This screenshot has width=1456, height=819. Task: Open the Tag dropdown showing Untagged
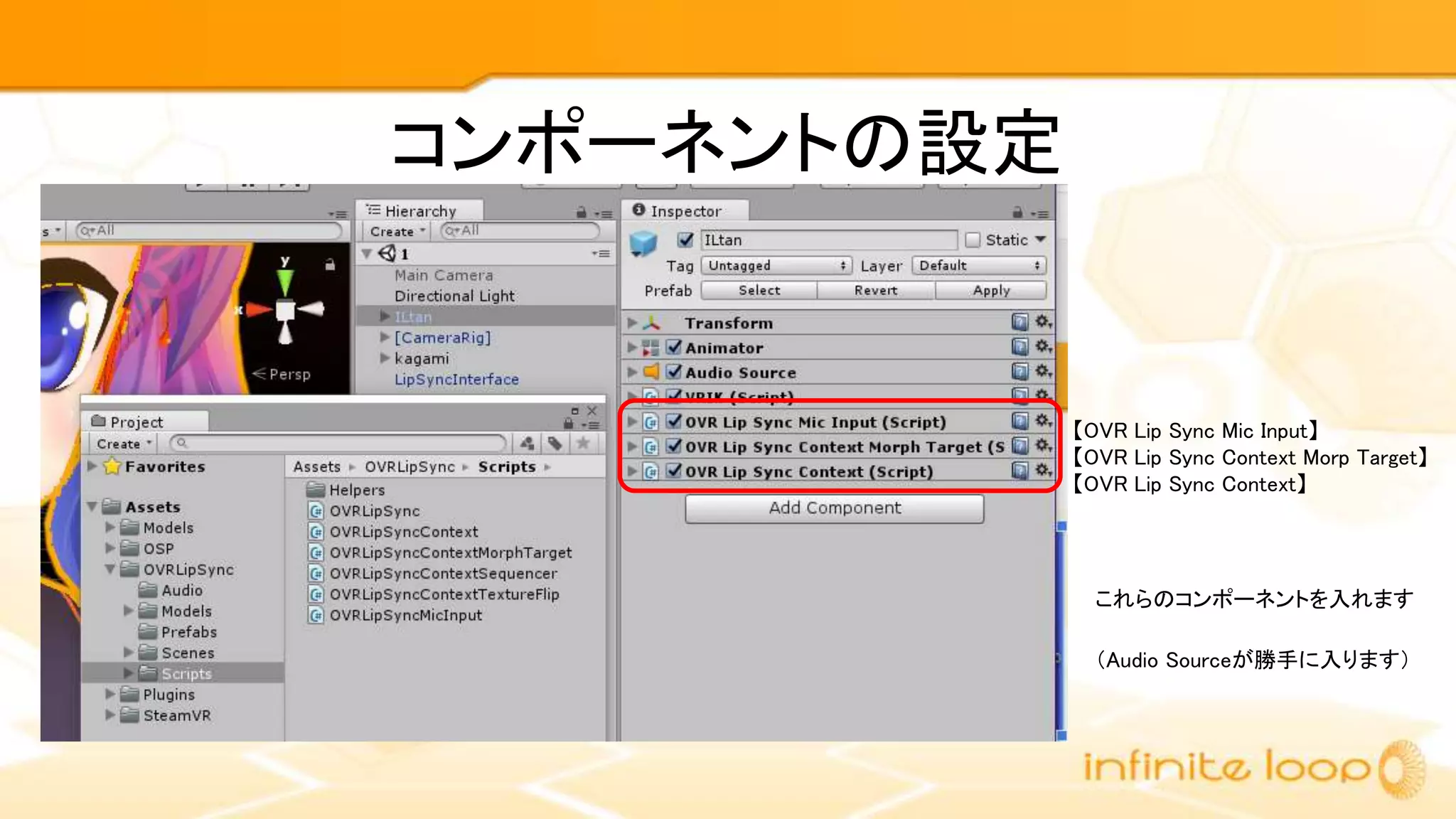[x=776, y=265]
